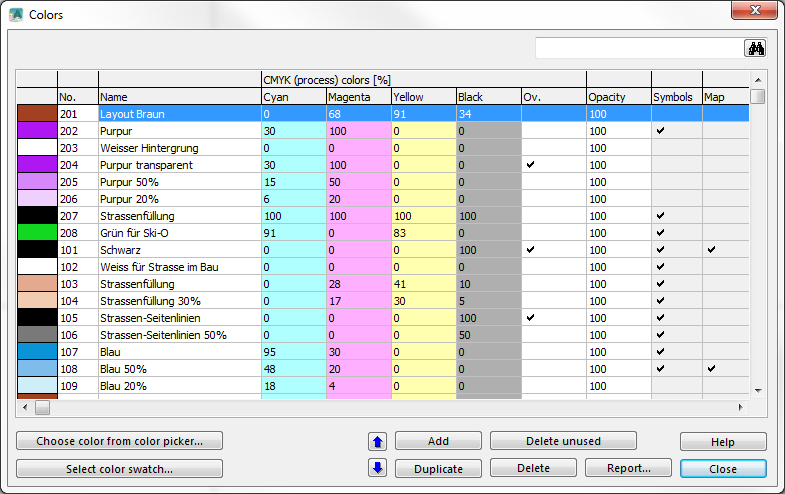Click horizontal scrollbar left arrow
This screenshot has width=785, height=494.
coord(25,407)
